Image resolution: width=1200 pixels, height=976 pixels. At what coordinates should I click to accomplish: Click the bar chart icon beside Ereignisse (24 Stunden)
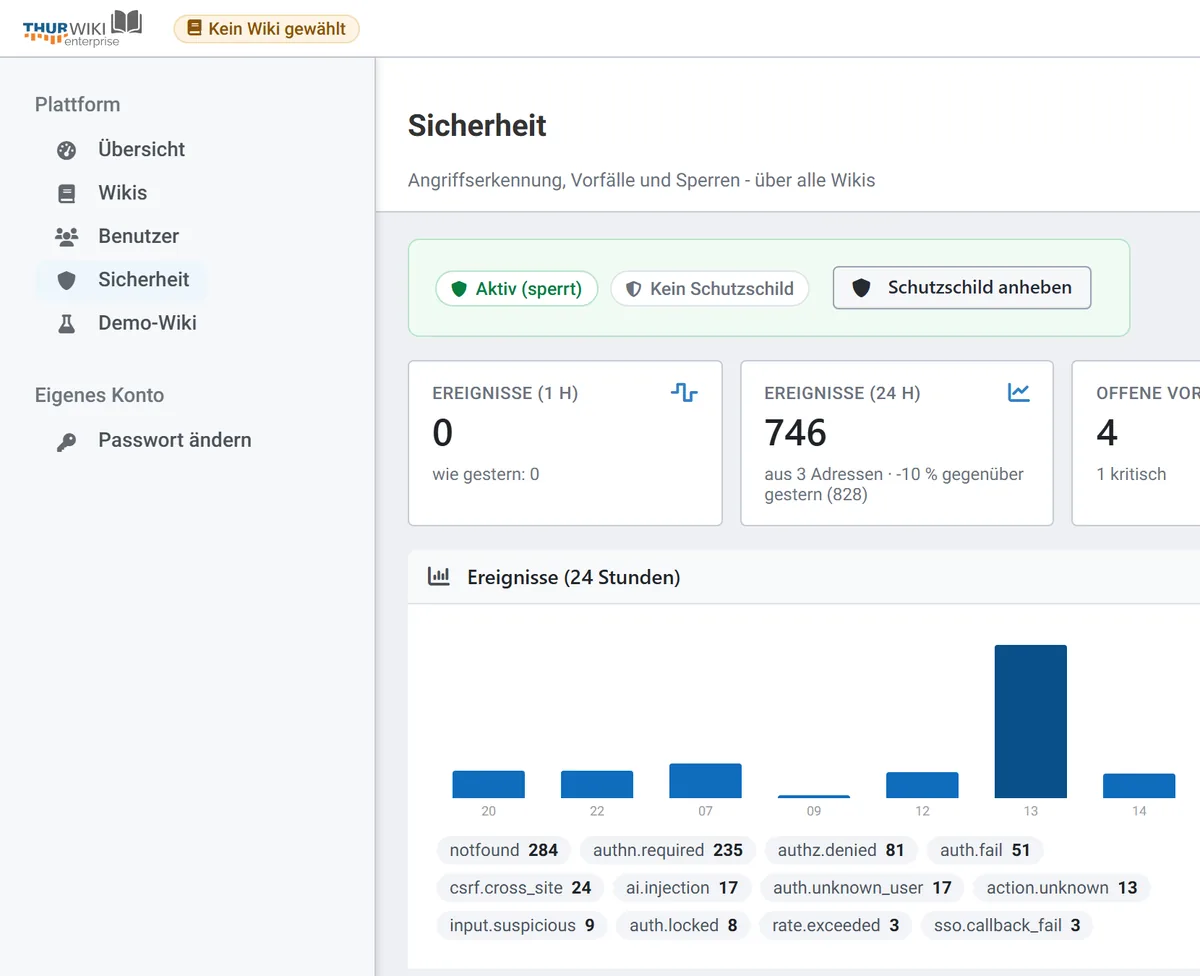pyautogui.click(x=438, y=576)
